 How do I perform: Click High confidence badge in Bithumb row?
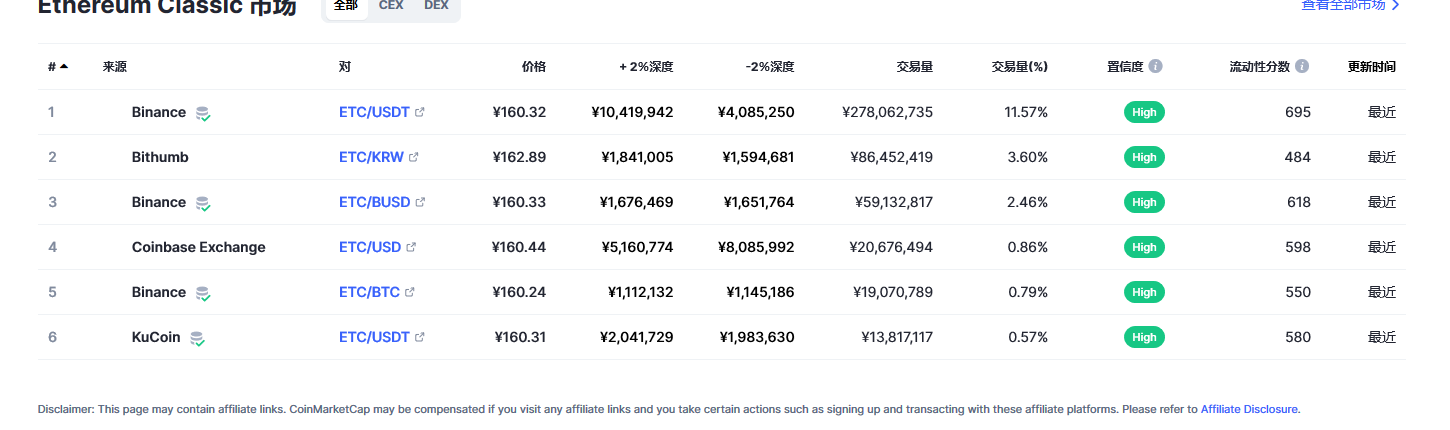(1144, 157)
